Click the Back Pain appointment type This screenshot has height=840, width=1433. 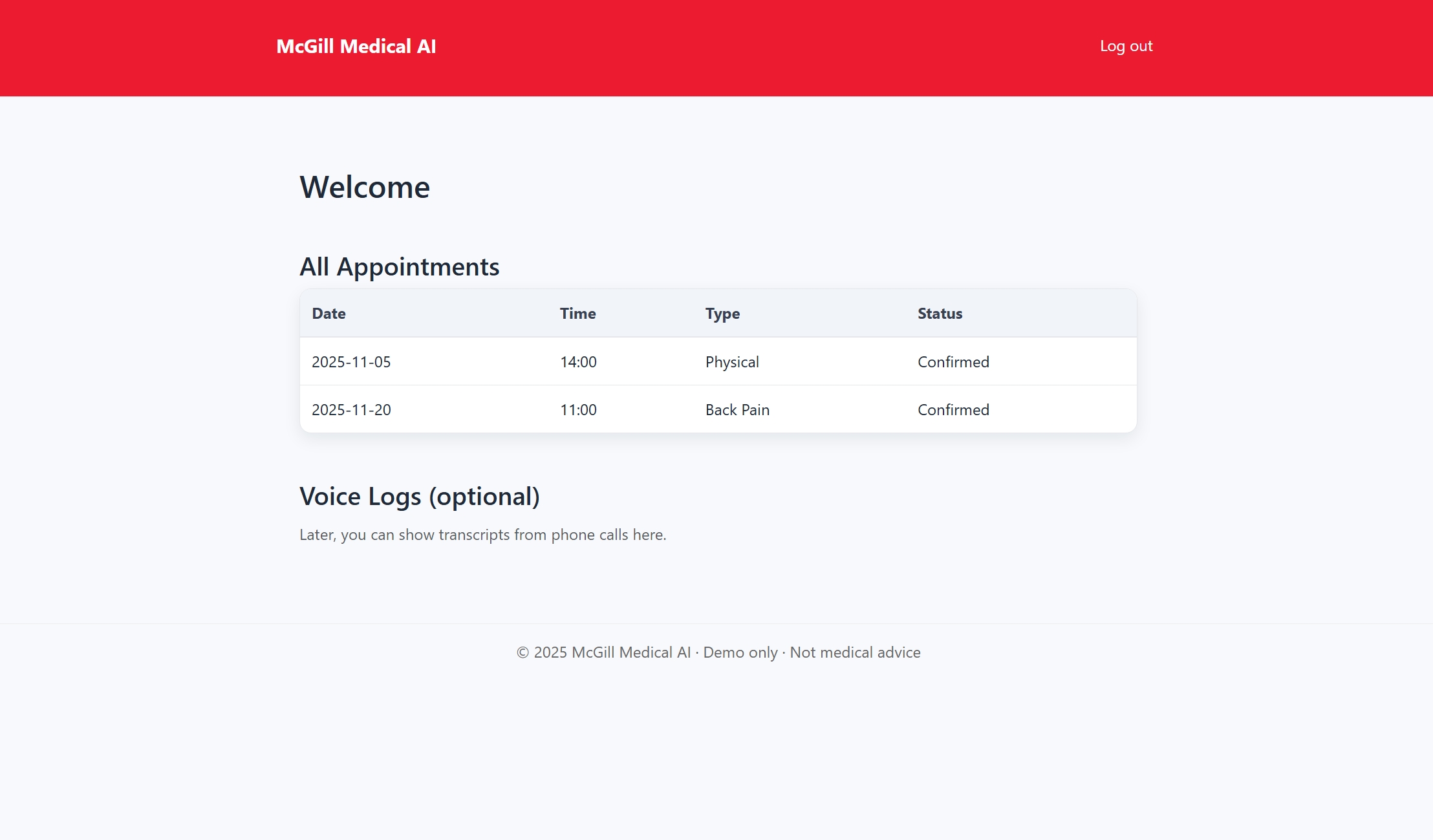click(737, 410)
